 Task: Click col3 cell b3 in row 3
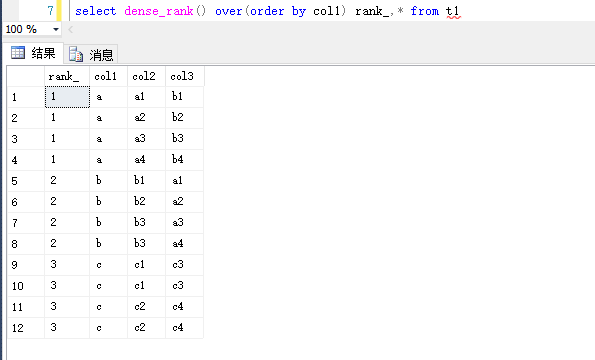[185, 139]
